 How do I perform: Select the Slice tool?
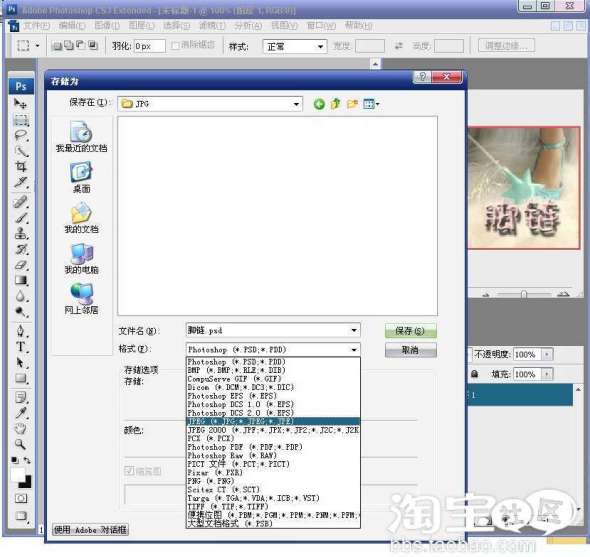[21, 182]
